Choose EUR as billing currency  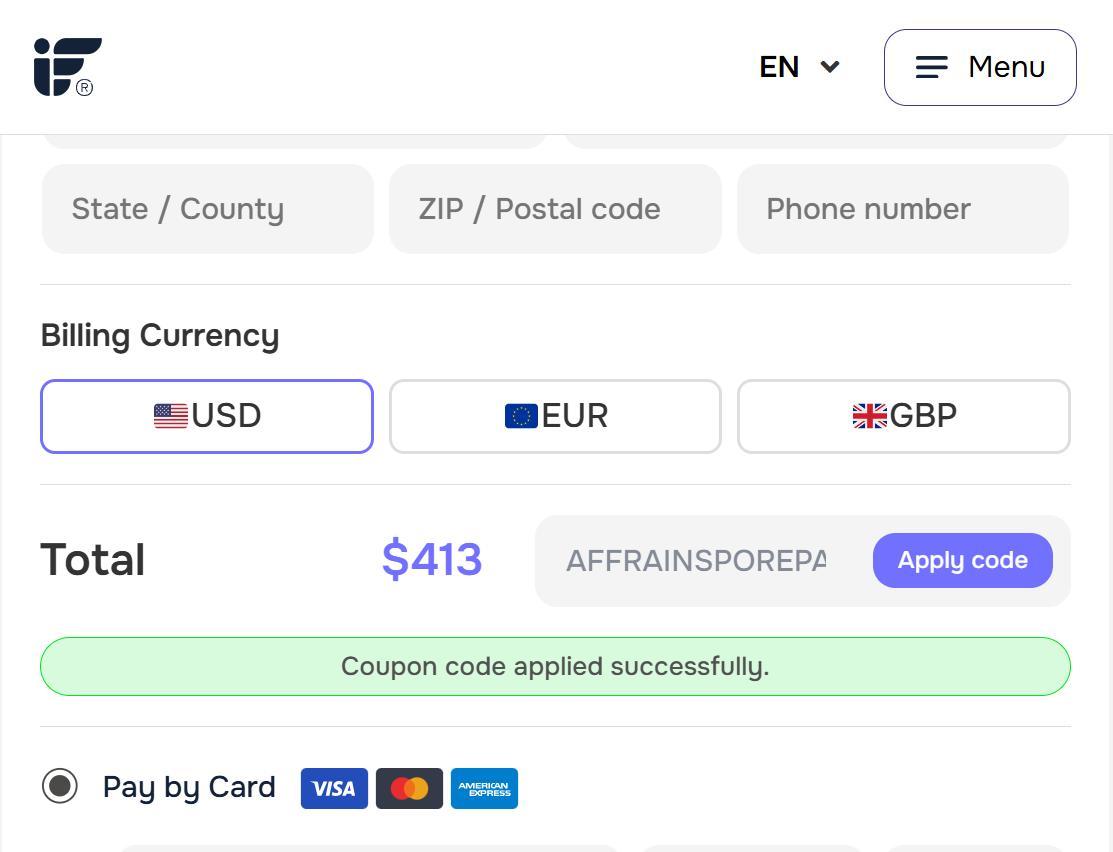pos(555,416)
